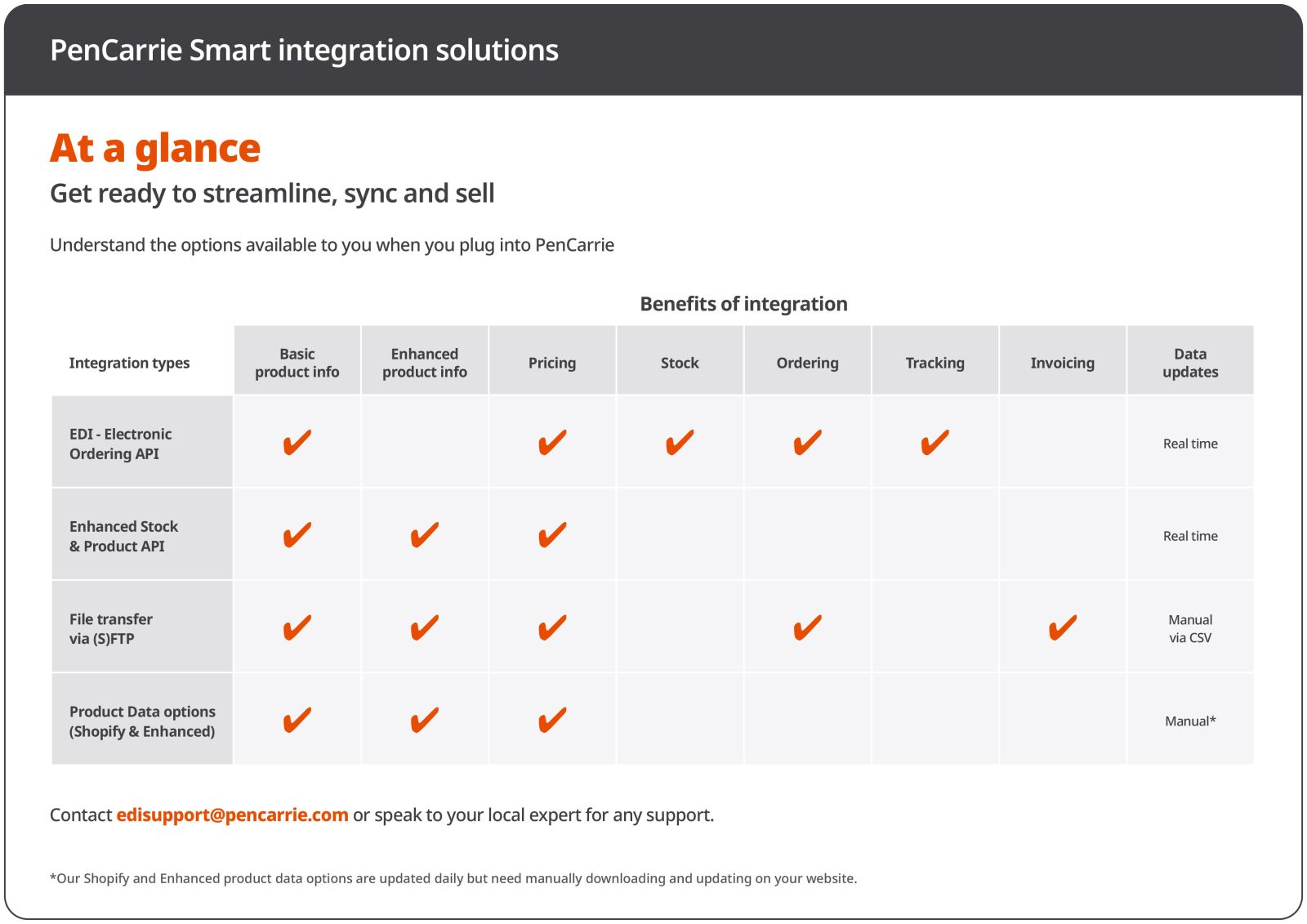Viewport: 1307px width, 924px height.
Task: Click Product Data options Basic product info checkmark
Action: [x=297, y=721]
